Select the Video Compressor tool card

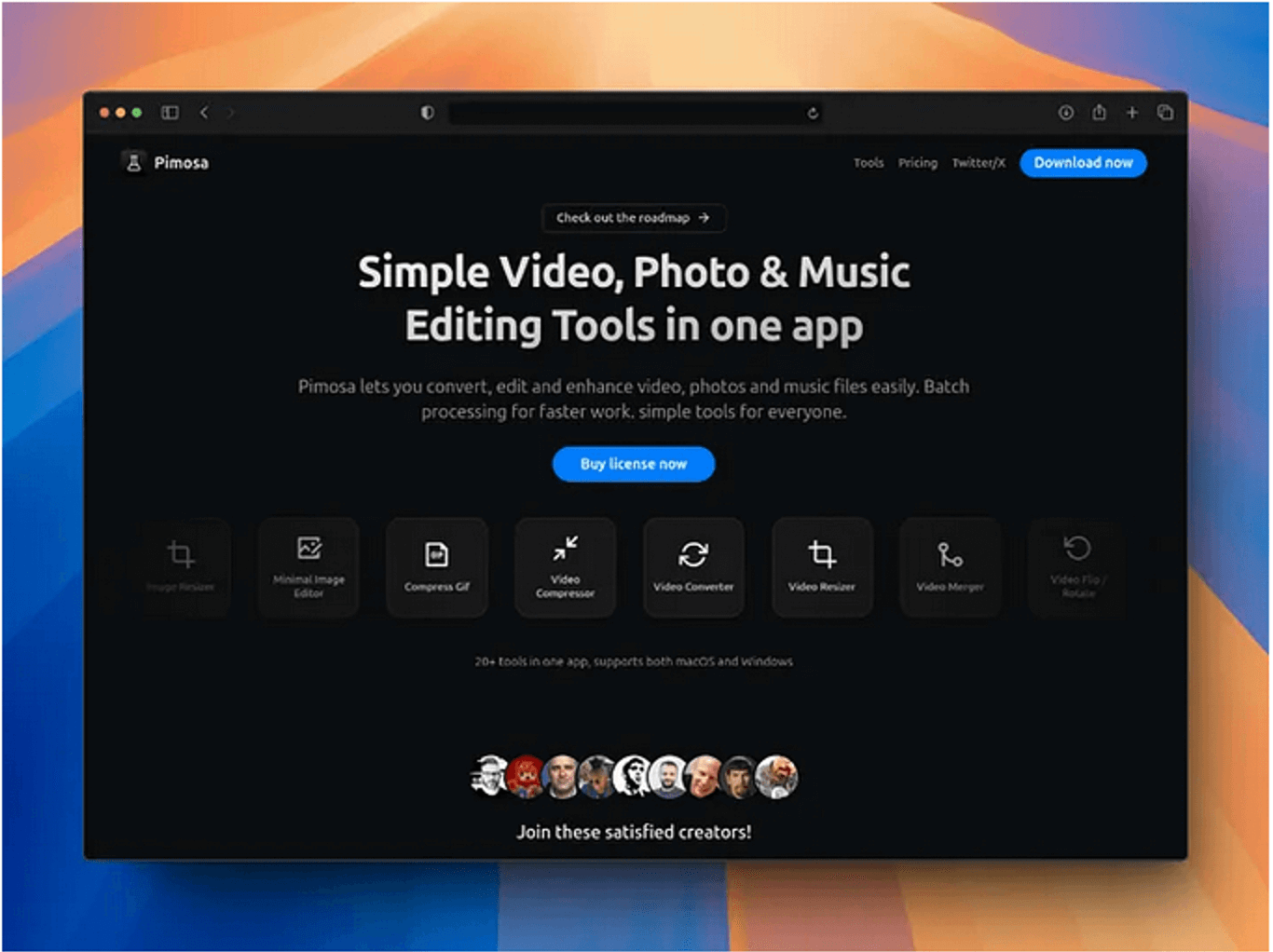tap(566, 566)
